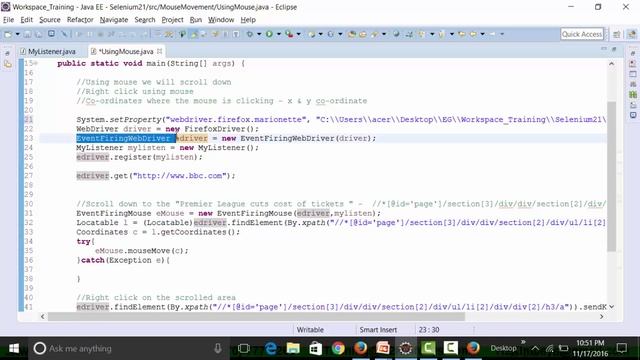Click the horizontal scrollbar thumb
Image resolution: width=640 pixels, height=360 pixels.
[256, 316]
